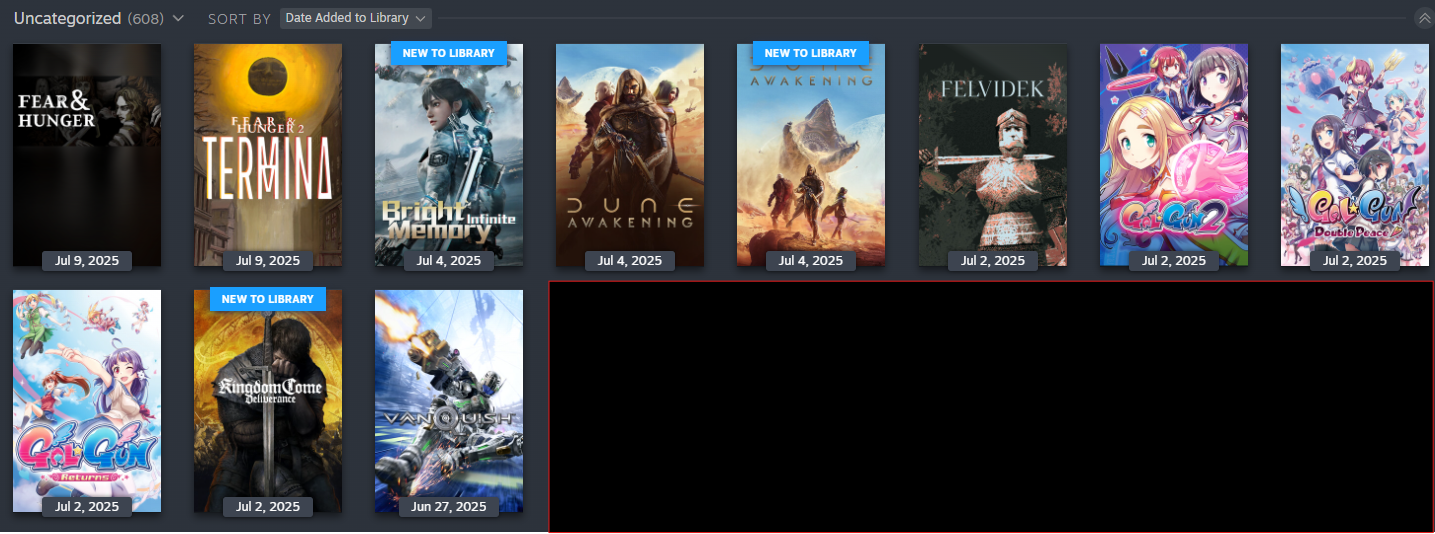The width and height of the screenshot is (1435, 534).
Task: Click Jul 2, 2025 date under Felvidek
Action: pyautogui.click(x=993, y=261)
